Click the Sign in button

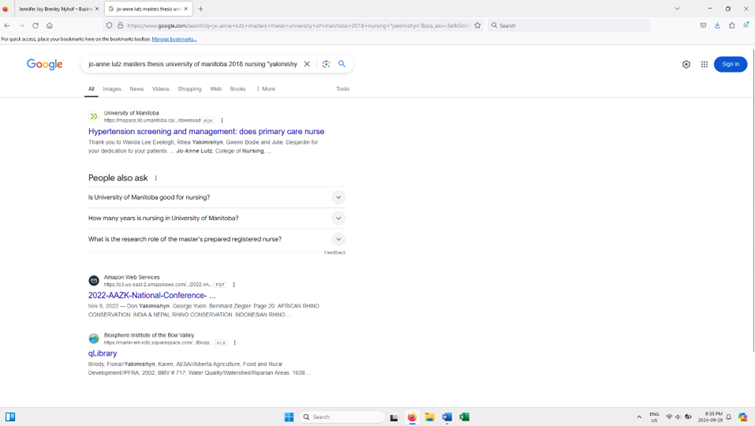[730, 64]
